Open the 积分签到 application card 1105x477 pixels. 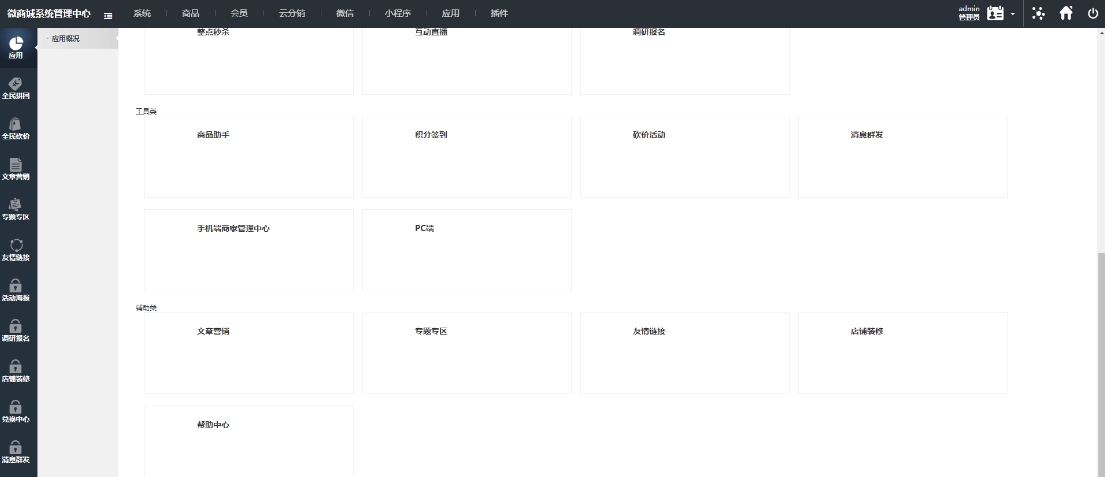(x=467, y=156)
